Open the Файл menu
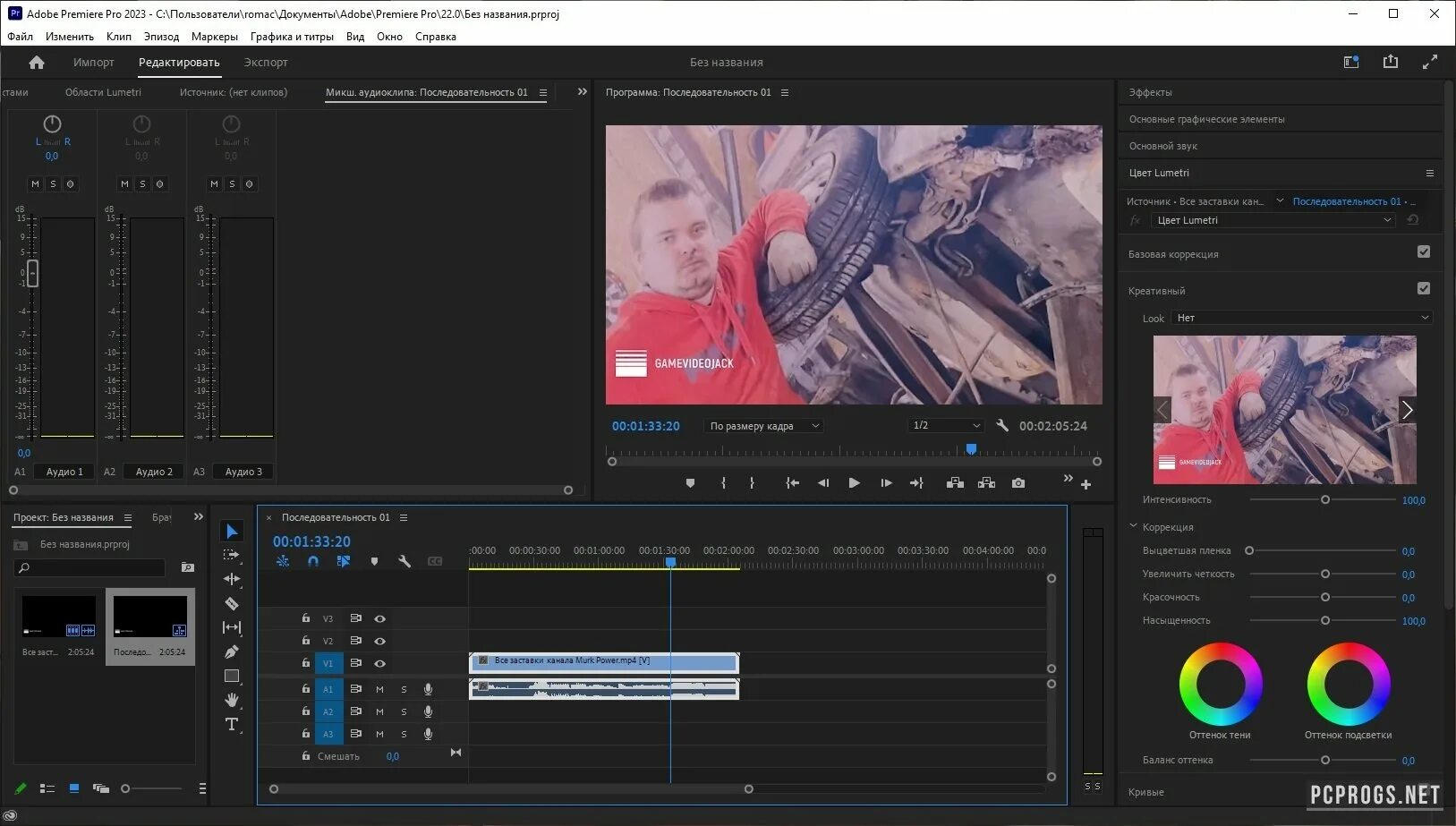This screenshot has height=826, width=1456. pyautogui.click(x=21, y=37)
